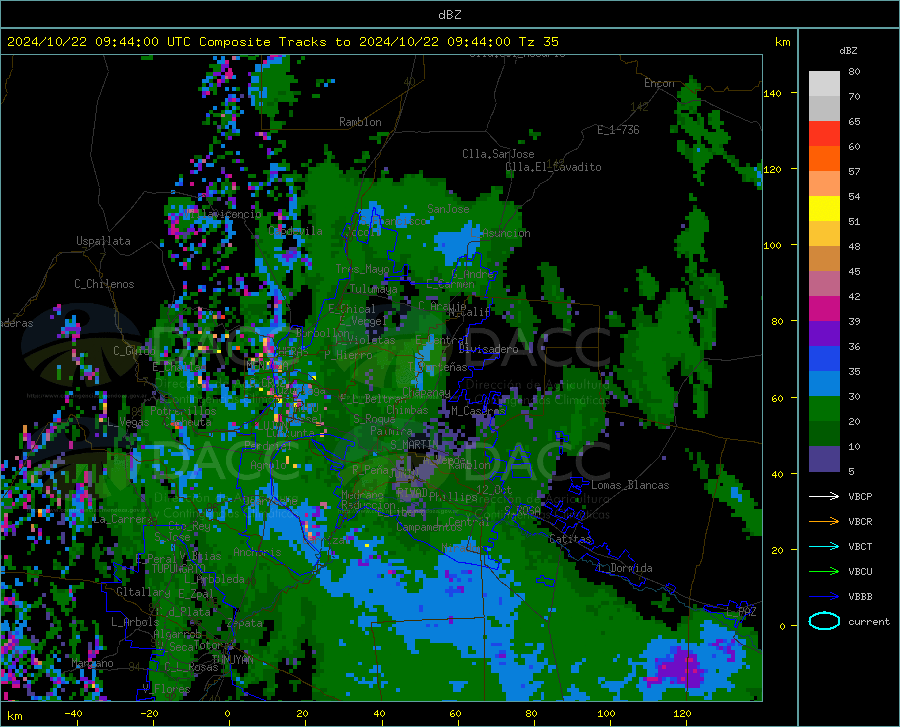Click the 'Potrerillos' map label
The width and height of the screenshot is (900, 727).
tap(183, 411)
